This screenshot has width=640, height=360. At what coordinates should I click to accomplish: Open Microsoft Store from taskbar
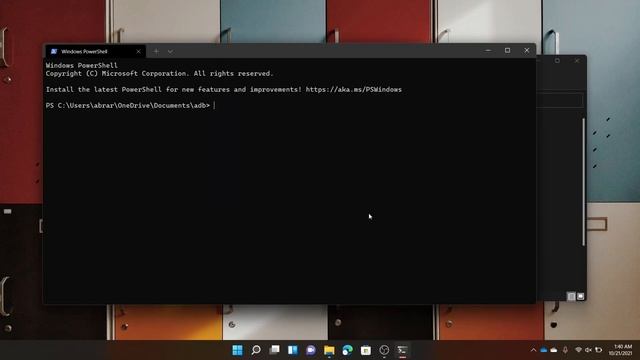click(x=366, y=350)
